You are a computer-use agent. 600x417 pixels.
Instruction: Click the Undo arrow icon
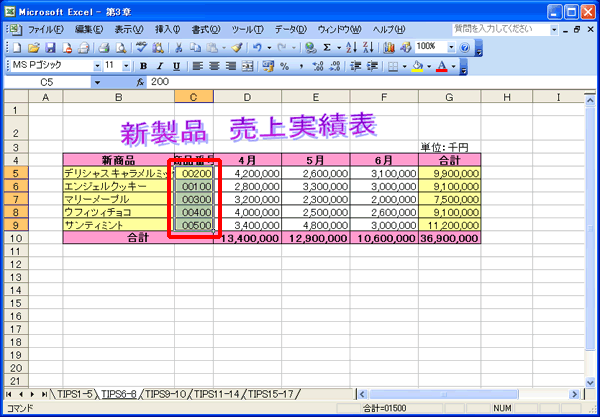257,47
